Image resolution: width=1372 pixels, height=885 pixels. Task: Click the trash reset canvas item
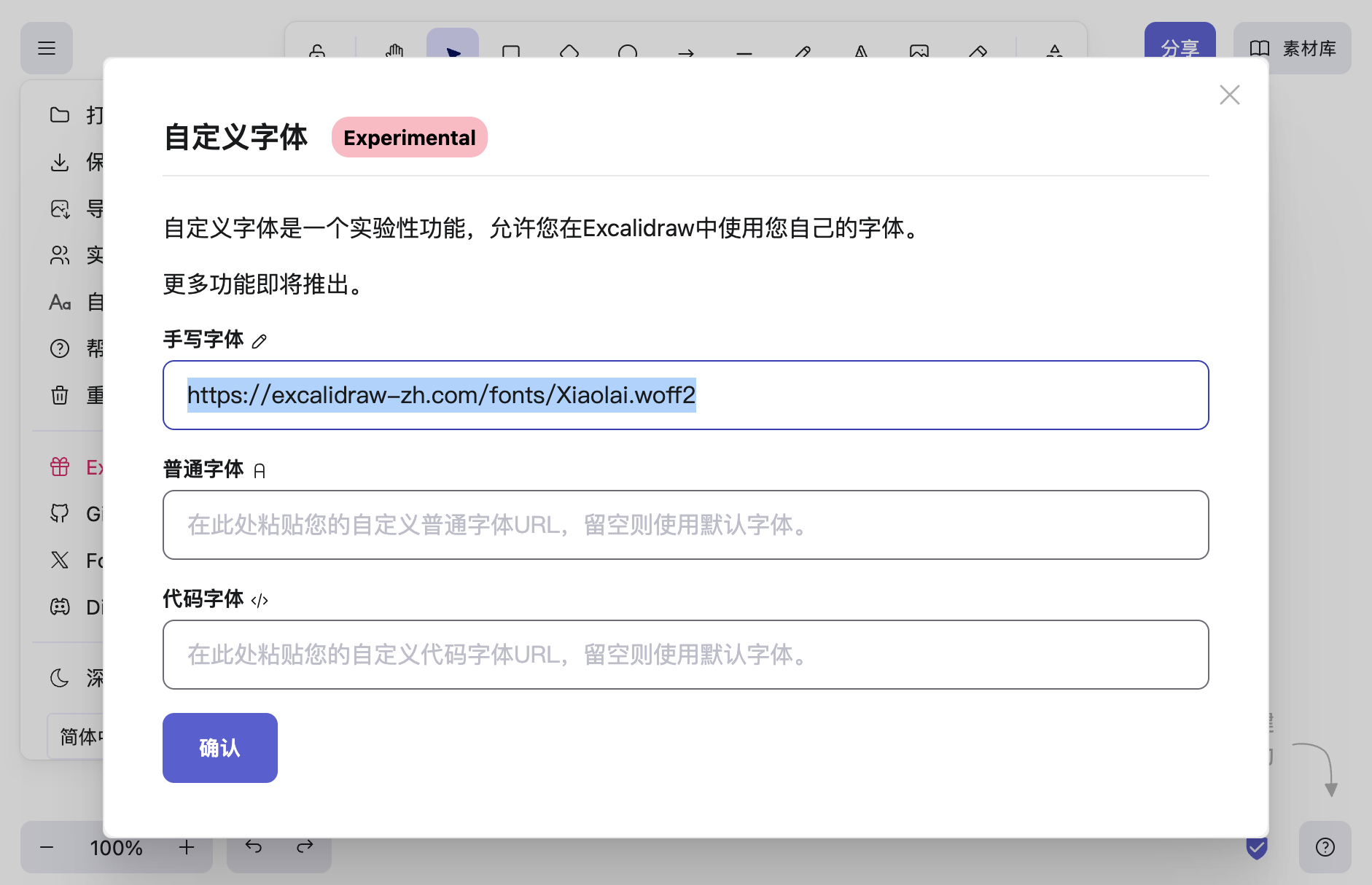(69, 395)
